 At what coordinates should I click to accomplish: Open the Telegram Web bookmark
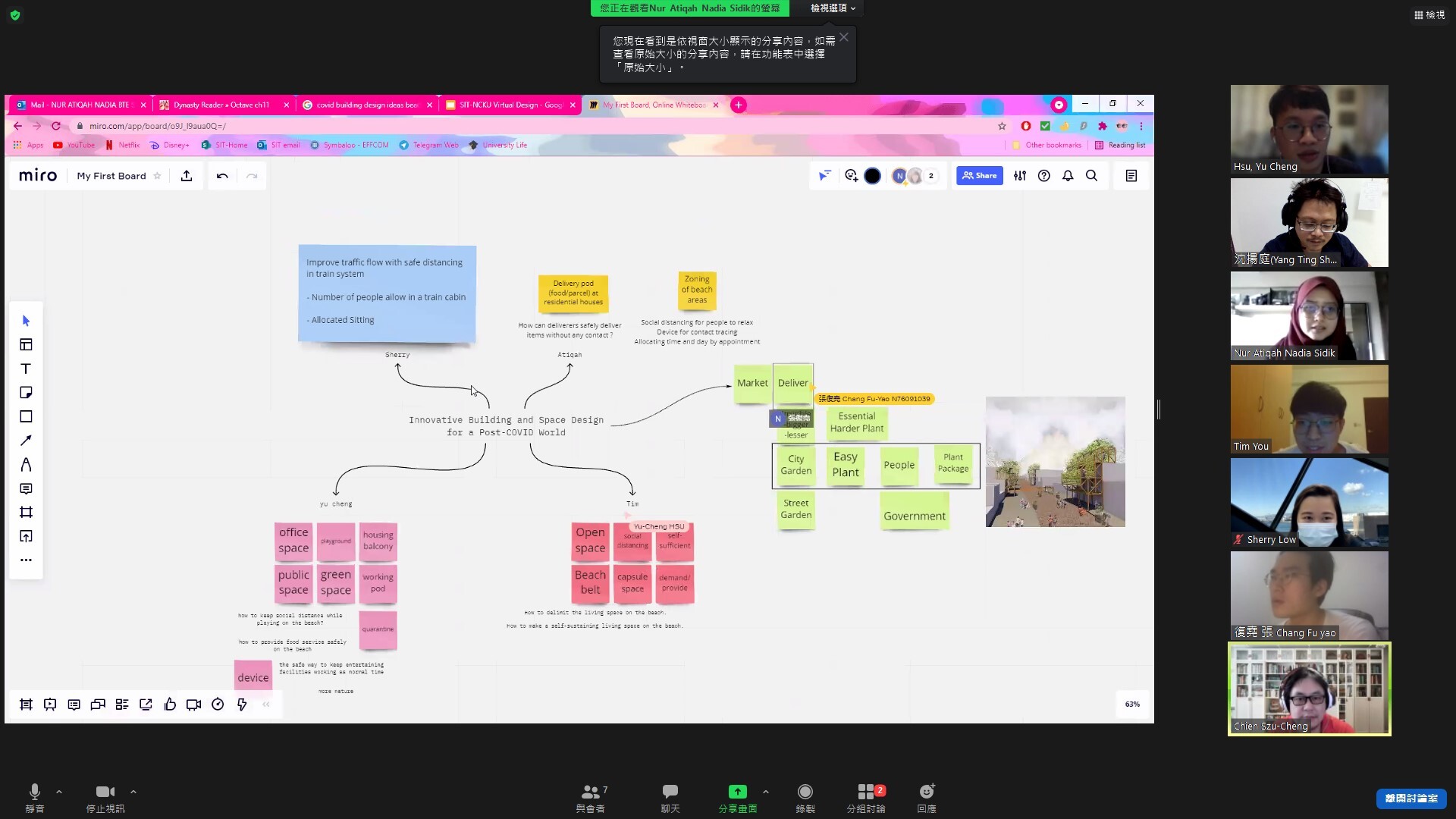click(428, 145)
